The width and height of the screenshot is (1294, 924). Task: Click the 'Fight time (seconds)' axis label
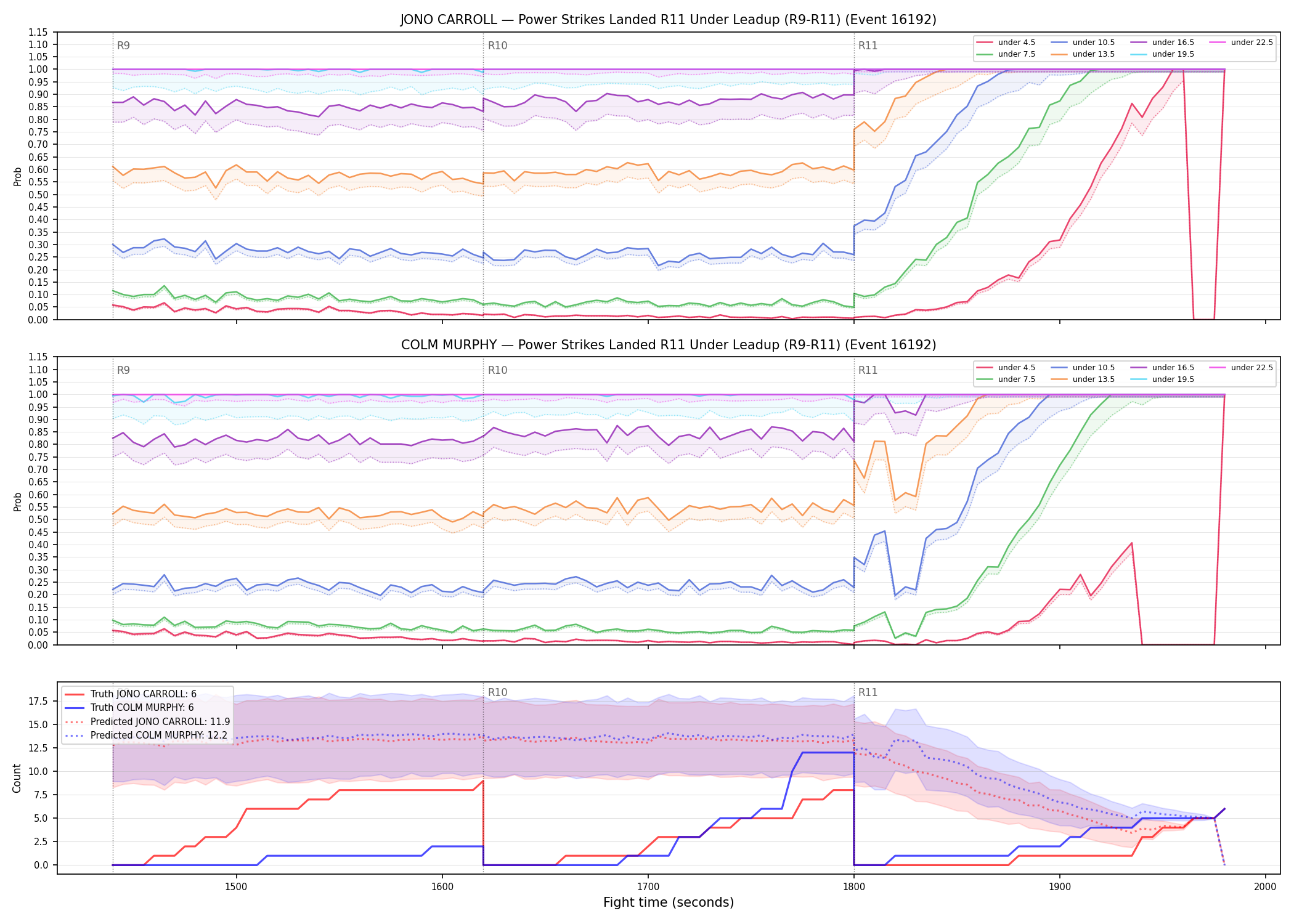pyautogui.click(x=669, y=902)
